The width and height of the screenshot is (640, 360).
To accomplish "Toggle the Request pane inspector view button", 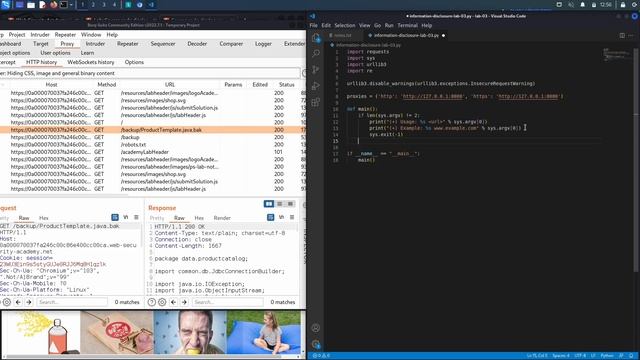I will (115, 217).
